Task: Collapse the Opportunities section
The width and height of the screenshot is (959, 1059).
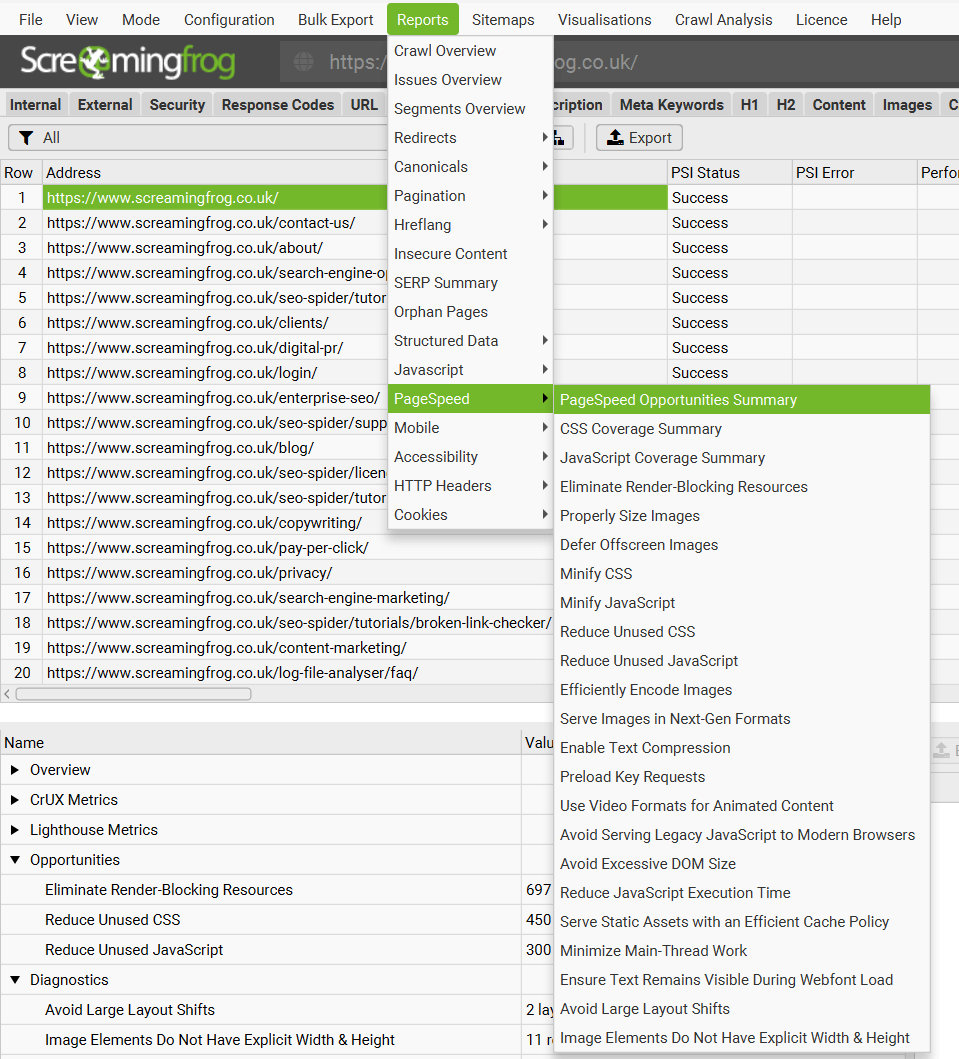Action: coord(15,860)
